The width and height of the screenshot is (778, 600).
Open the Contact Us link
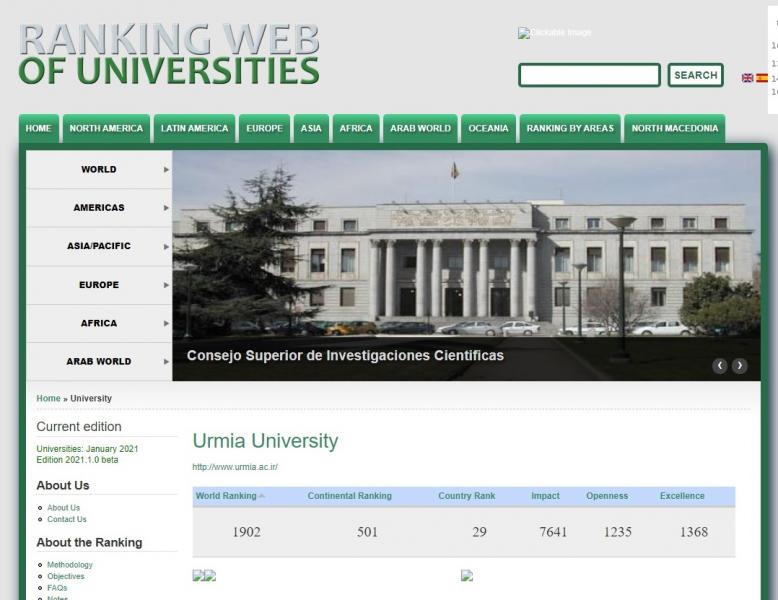point(67,519)
